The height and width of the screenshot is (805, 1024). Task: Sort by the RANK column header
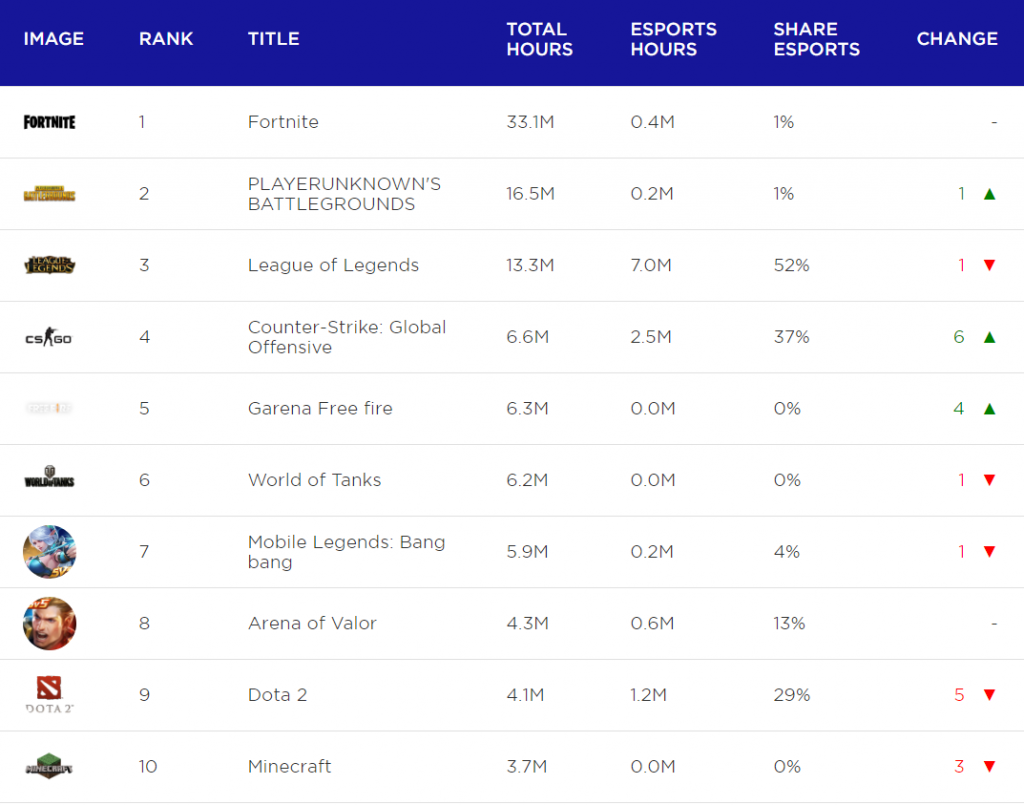(x=166, y=39)
